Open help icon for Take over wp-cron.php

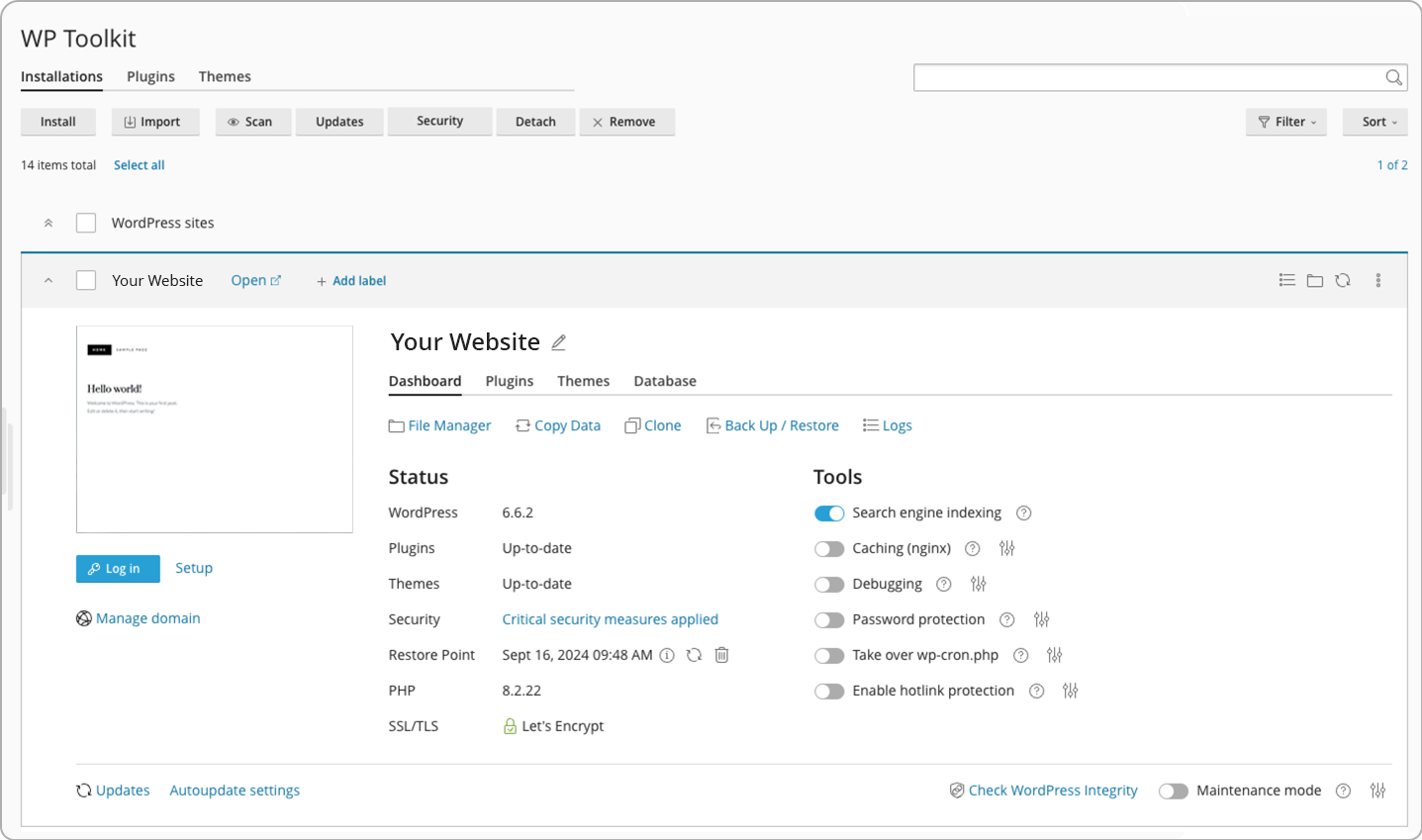[x=1020, y=655]
